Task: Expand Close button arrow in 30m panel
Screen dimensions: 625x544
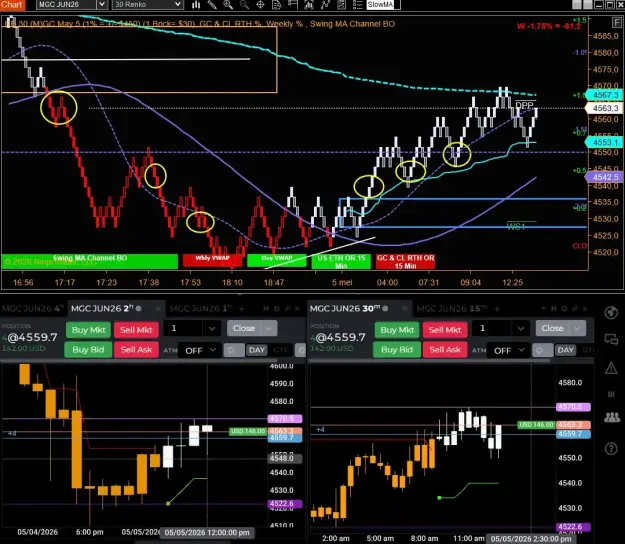Action: click(577, 328)
